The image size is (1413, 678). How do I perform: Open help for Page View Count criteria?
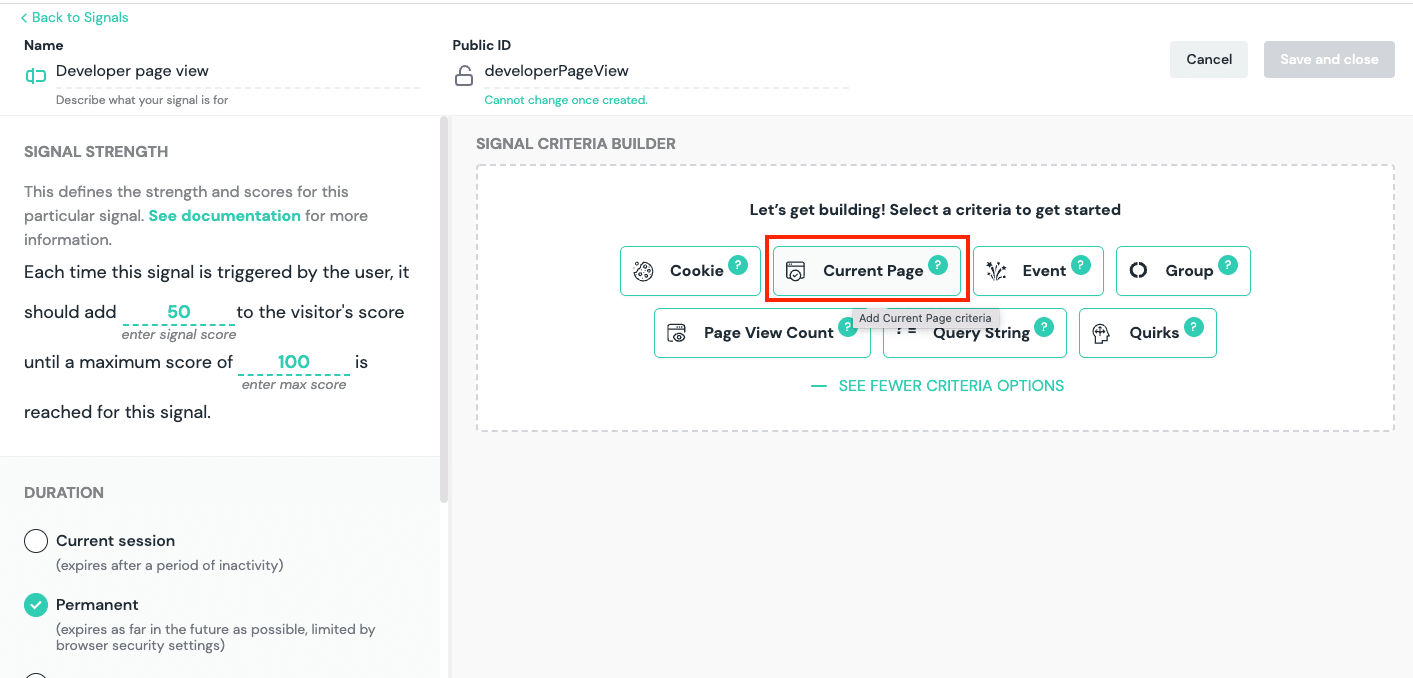click(847, 327)
